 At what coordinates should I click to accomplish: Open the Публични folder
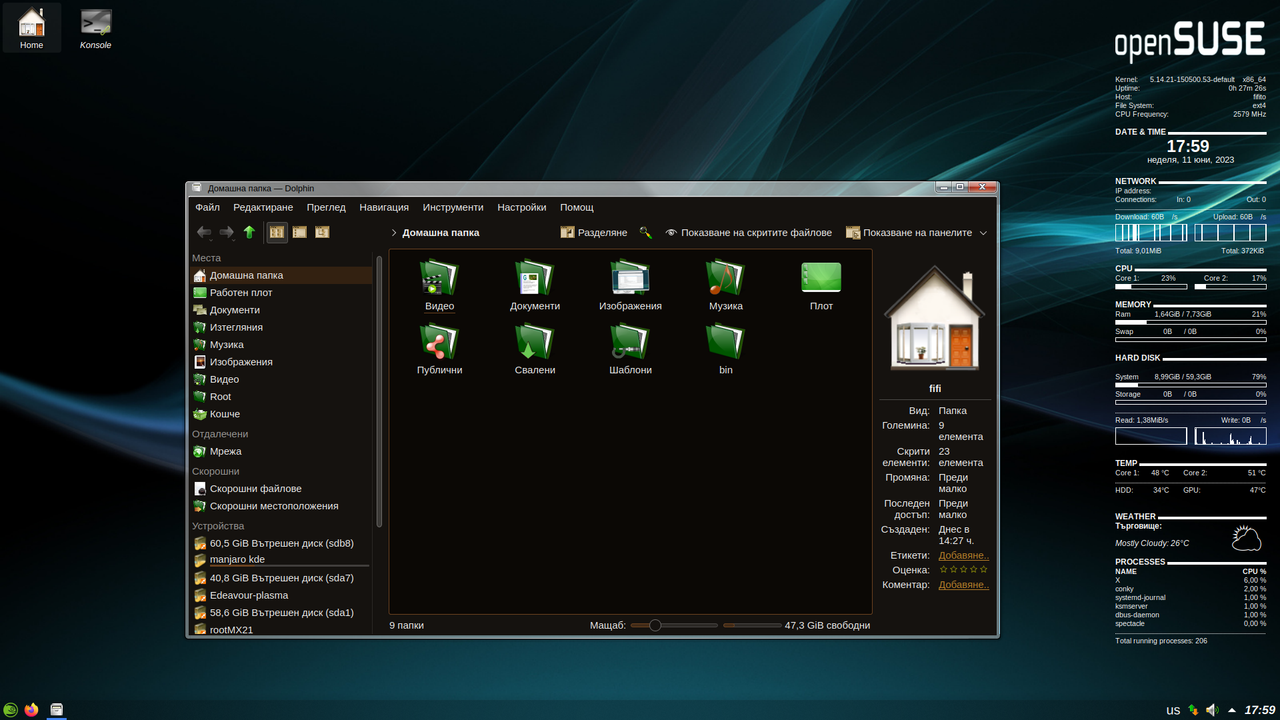(x=439, y=350)
